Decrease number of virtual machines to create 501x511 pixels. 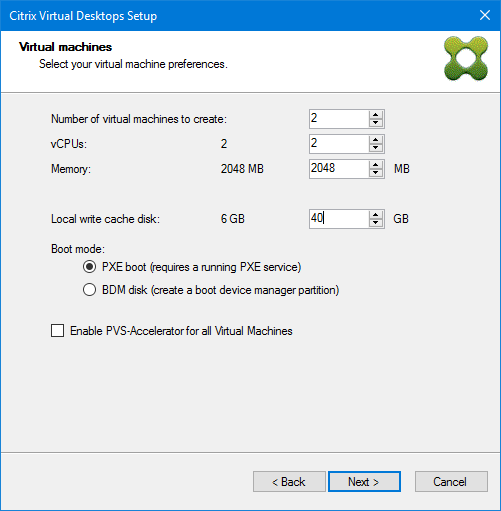point(376,123)
